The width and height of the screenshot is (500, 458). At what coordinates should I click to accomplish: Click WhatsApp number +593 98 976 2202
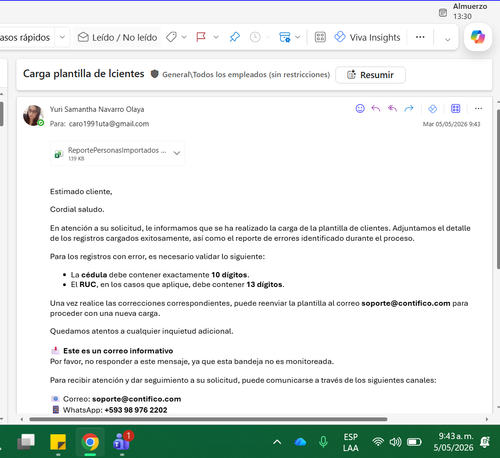pyautogui.click(x=136, y=410)
